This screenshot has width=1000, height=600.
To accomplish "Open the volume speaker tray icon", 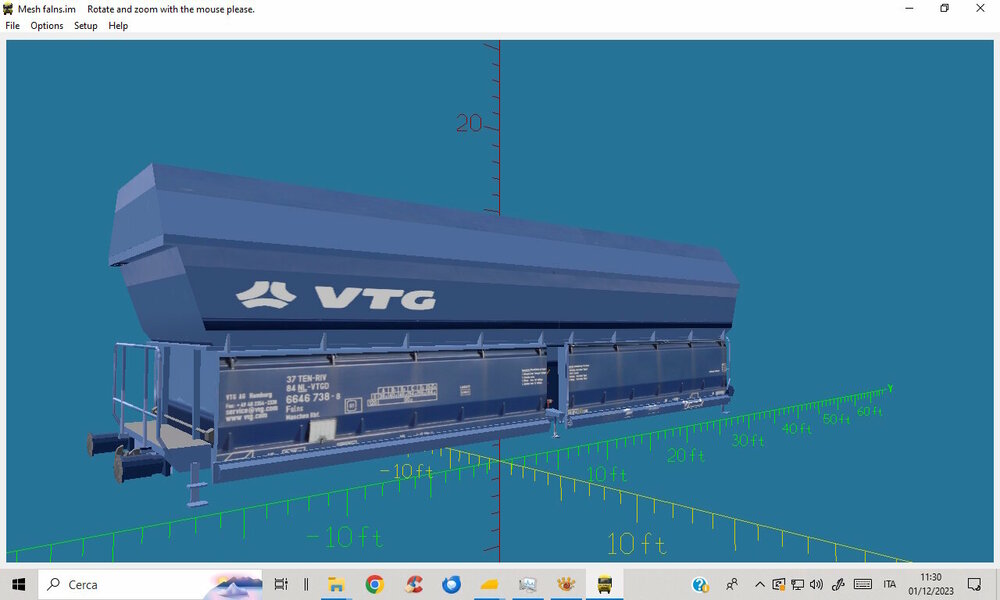I will [x=816, y=584].
